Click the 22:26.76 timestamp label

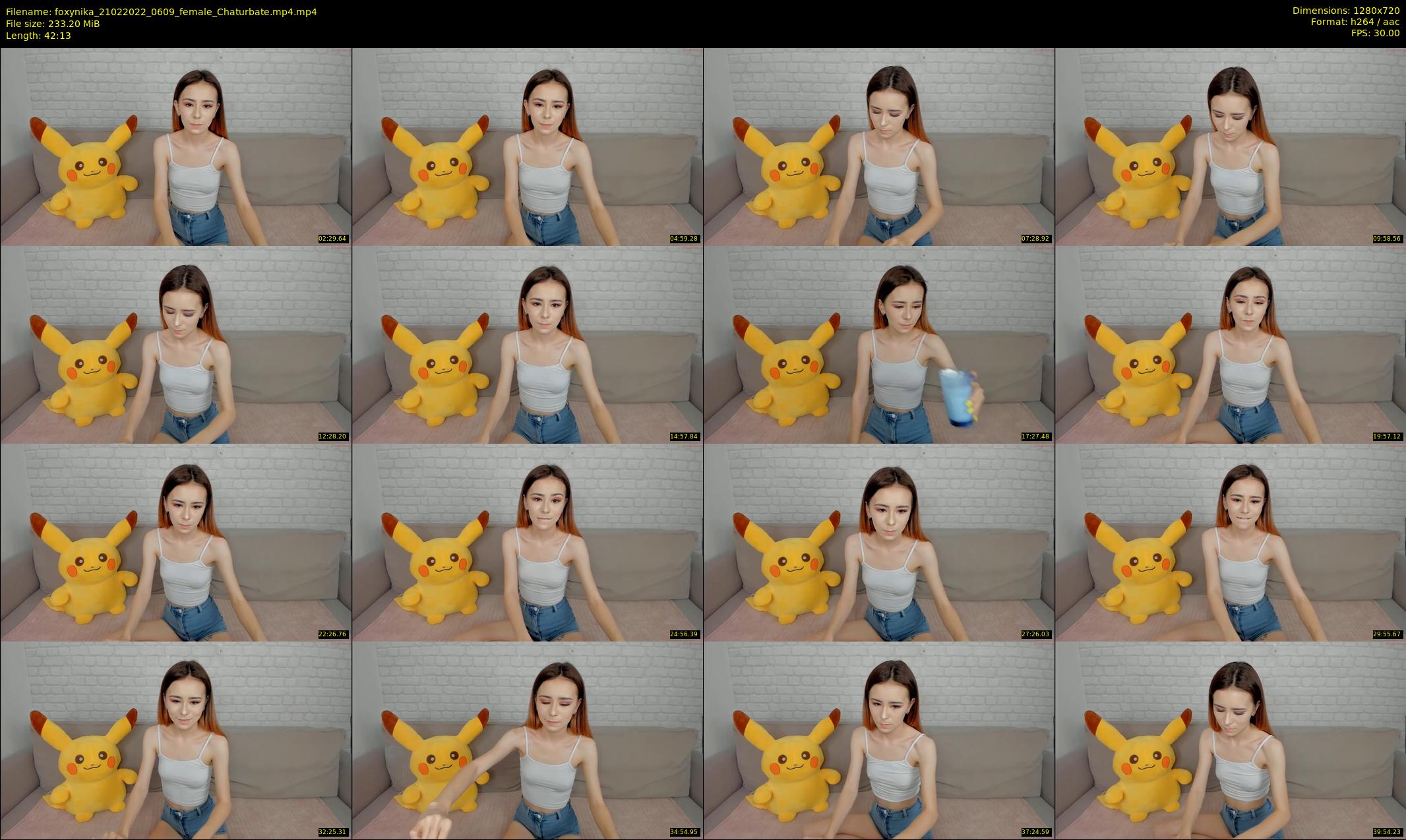(332, 634)
